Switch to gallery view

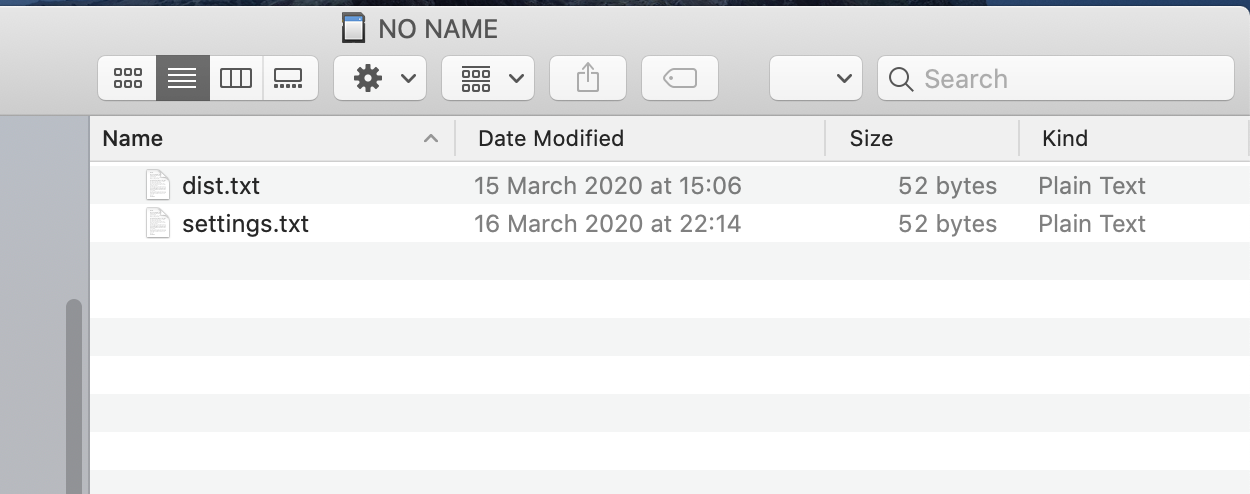289,79
